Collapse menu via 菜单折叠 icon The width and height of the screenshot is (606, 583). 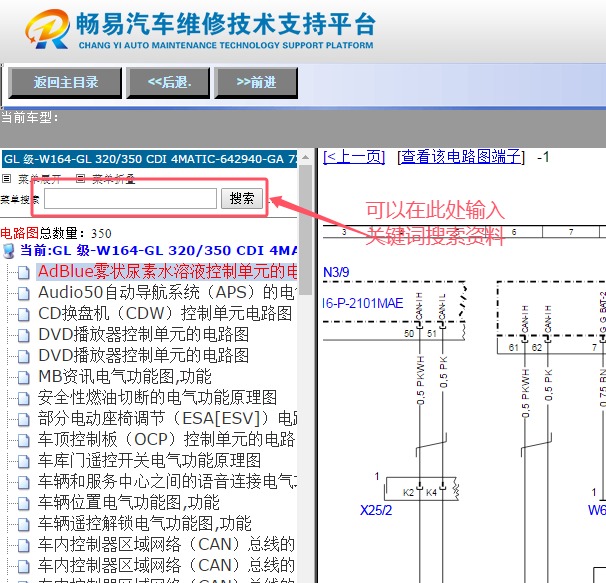(x=80, y=179)
